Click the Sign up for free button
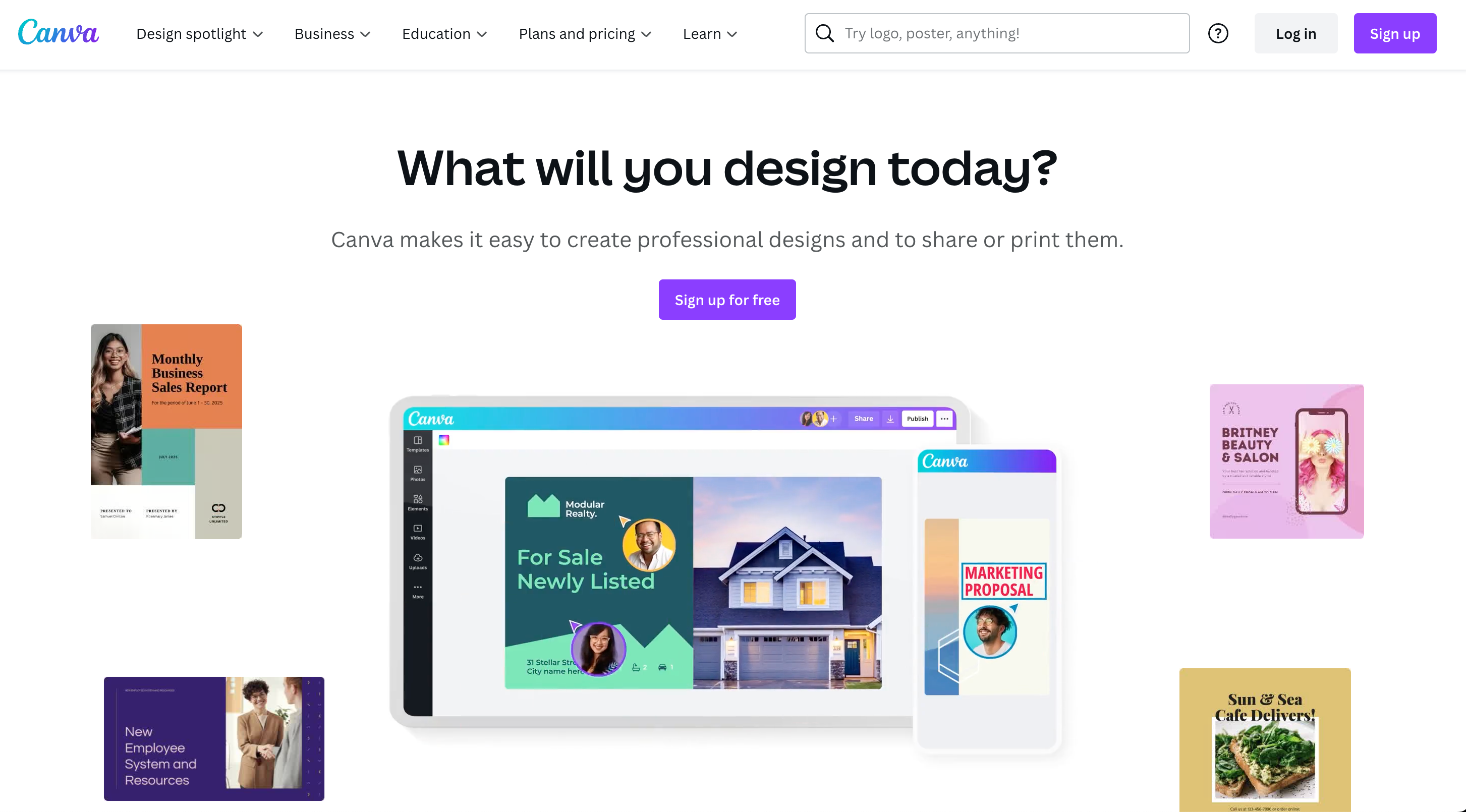This screenshot has width=1466, height=812. click(727, 299)
